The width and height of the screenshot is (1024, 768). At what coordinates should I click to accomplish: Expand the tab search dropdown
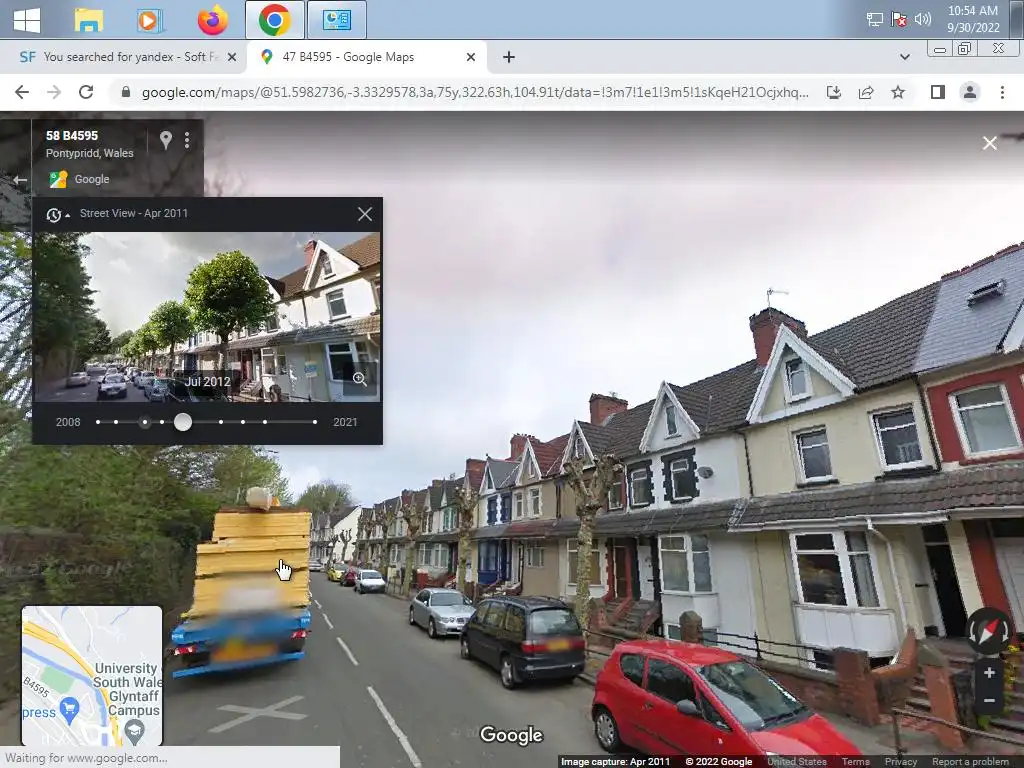point(904,57)
